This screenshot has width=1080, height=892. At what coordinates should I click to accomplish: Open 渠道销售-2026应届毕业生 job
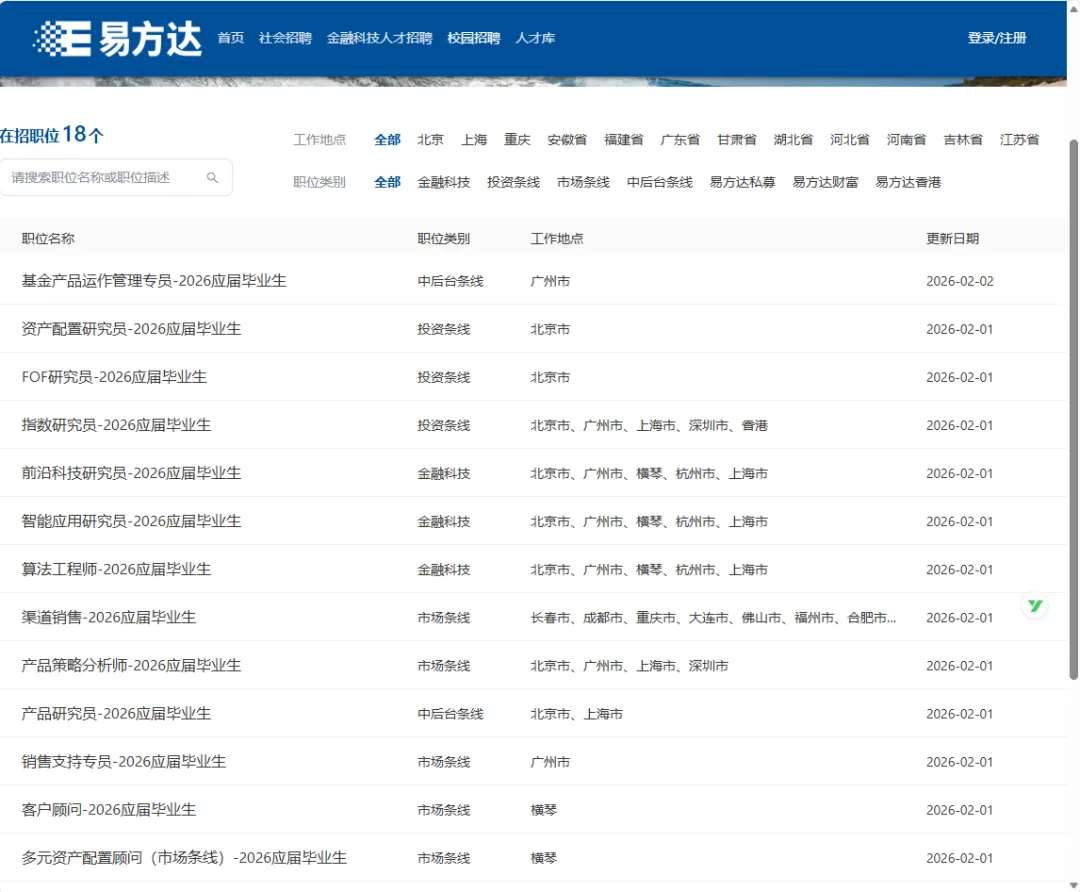click(108, 618)
